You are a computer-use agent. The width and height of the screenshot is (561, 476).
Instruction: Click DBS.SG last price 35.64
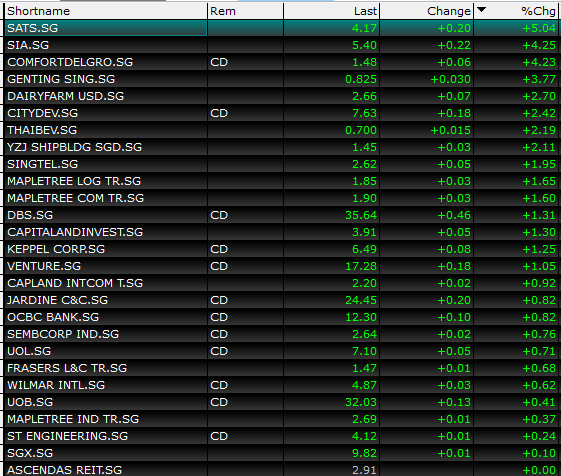click(x=361, y=215)
